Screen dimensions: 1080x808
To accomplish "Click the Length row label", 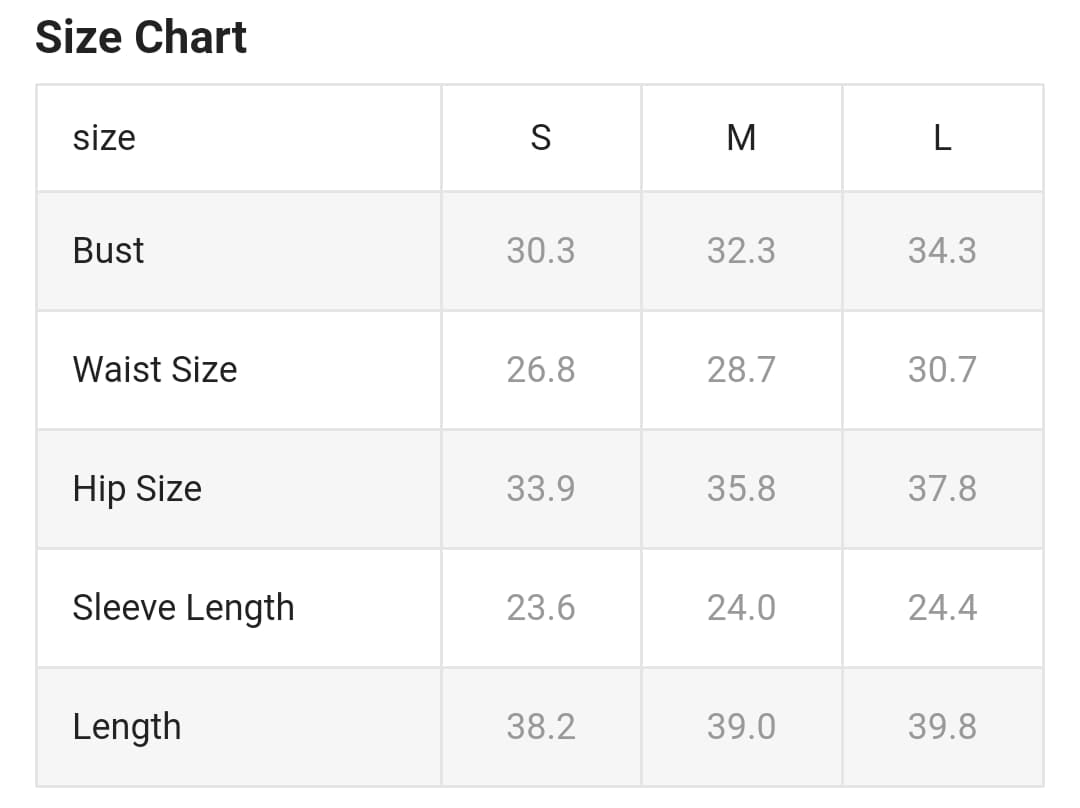I will [x=127, y=726].
